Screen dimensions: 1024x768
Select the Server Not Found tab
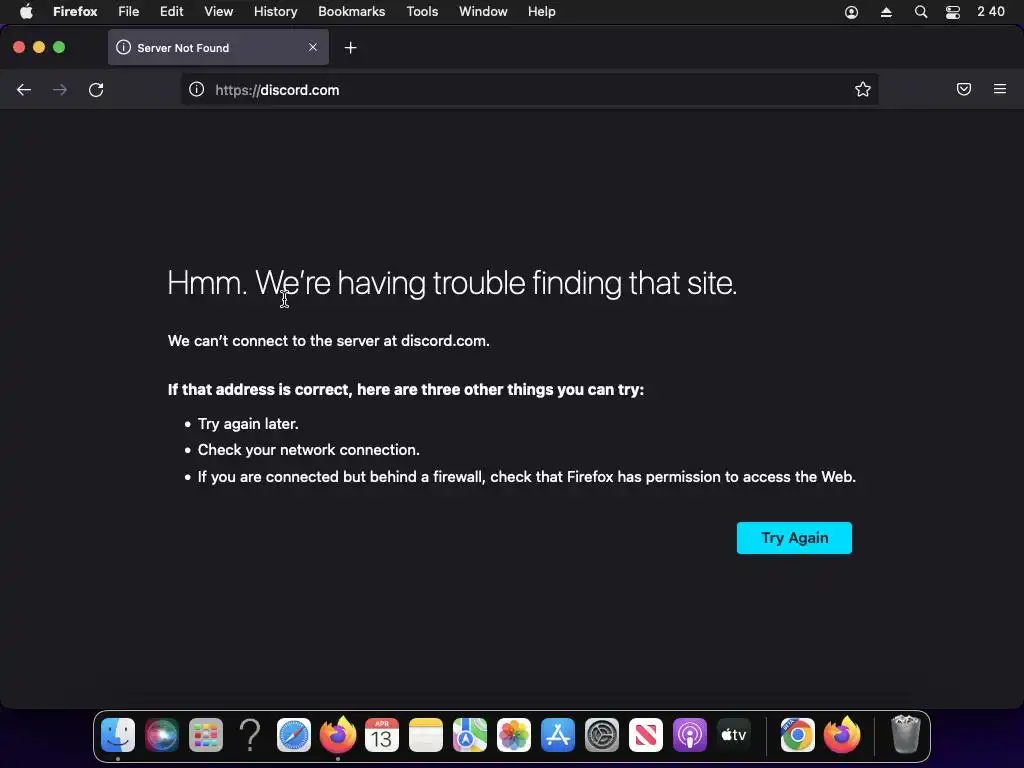point(218,48)
